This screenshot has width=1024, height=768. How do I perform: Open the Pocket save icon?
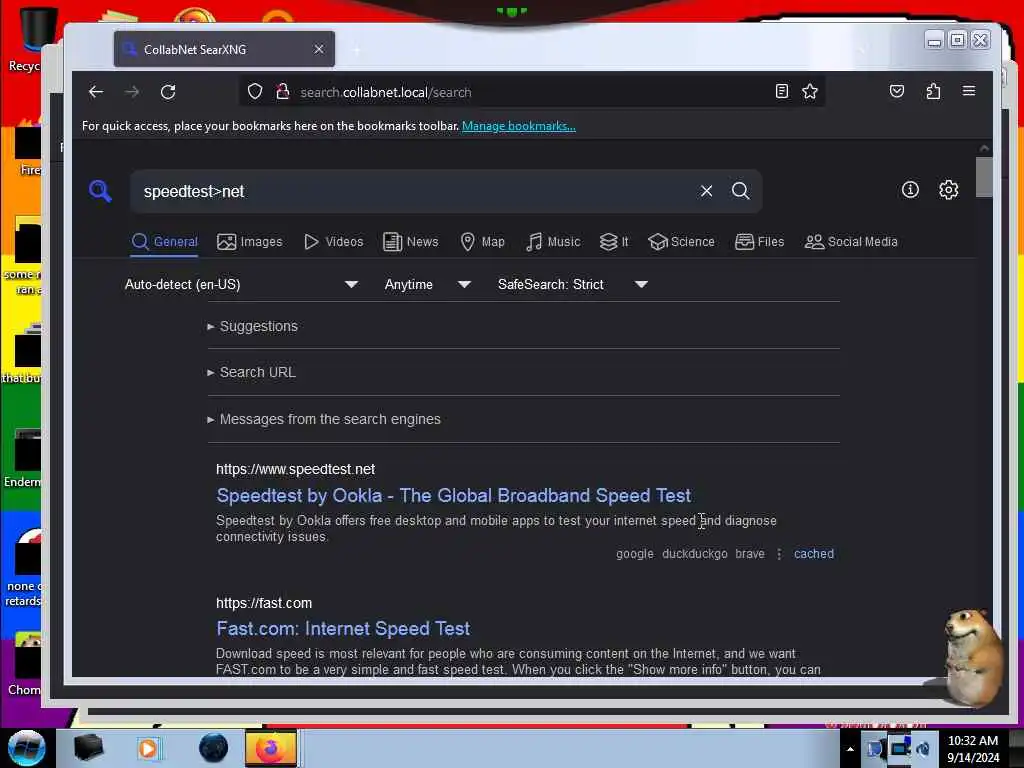897,91
